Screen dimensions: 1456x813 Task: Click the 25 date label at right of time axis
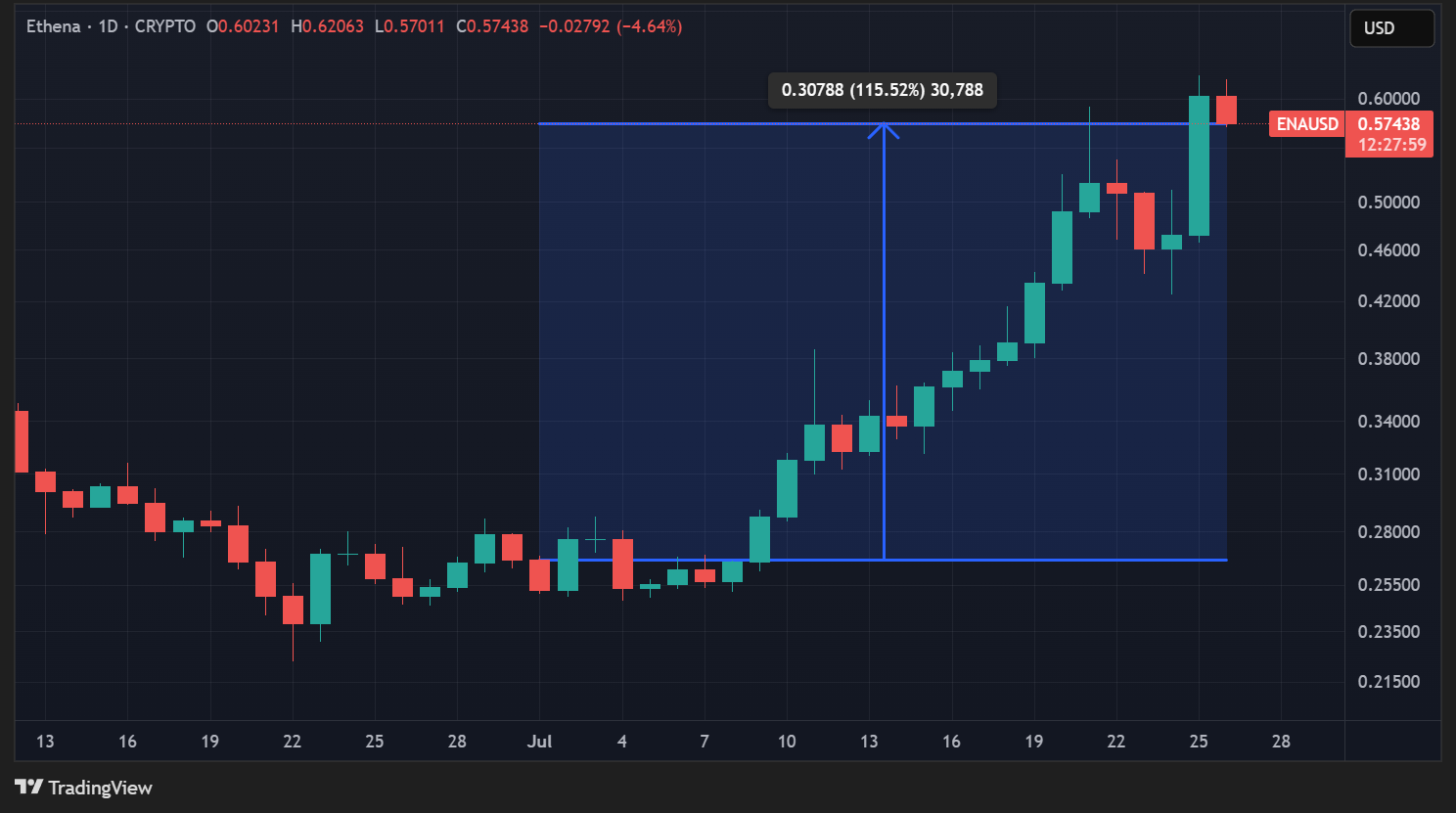pyautogui.click(x=1199, y=742)
